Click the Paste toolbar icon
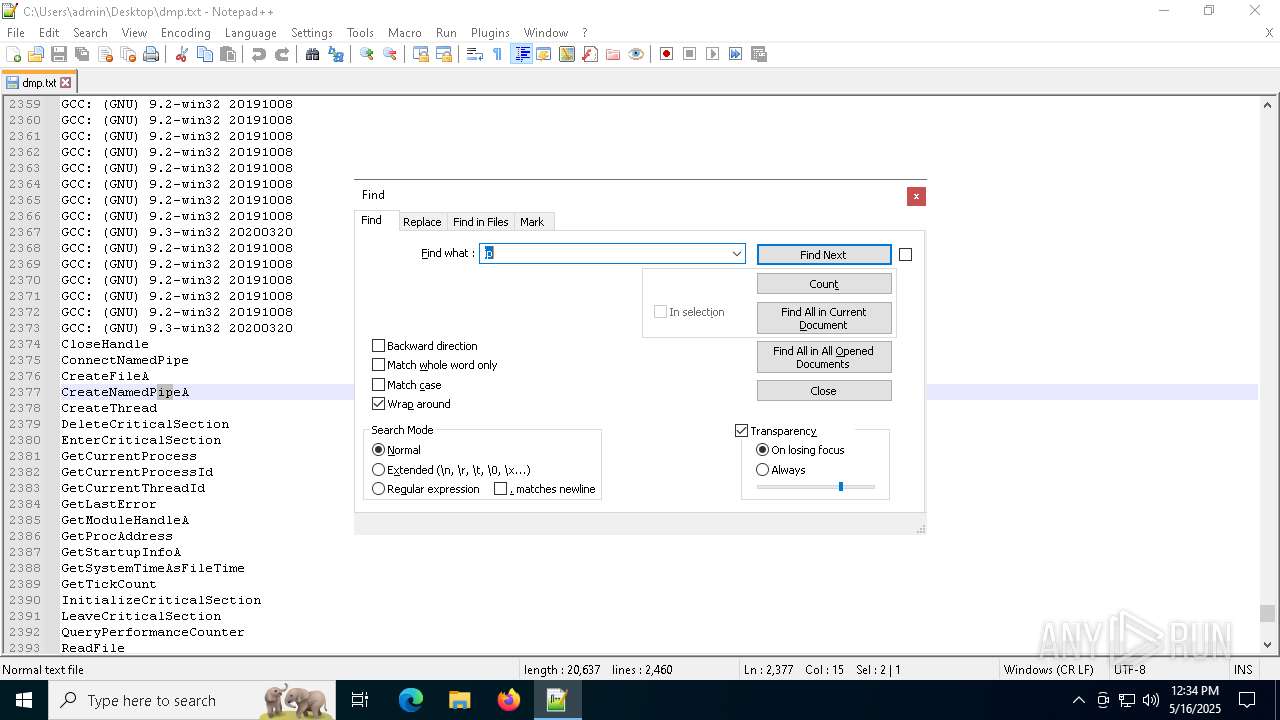 (x=228, y=54)
